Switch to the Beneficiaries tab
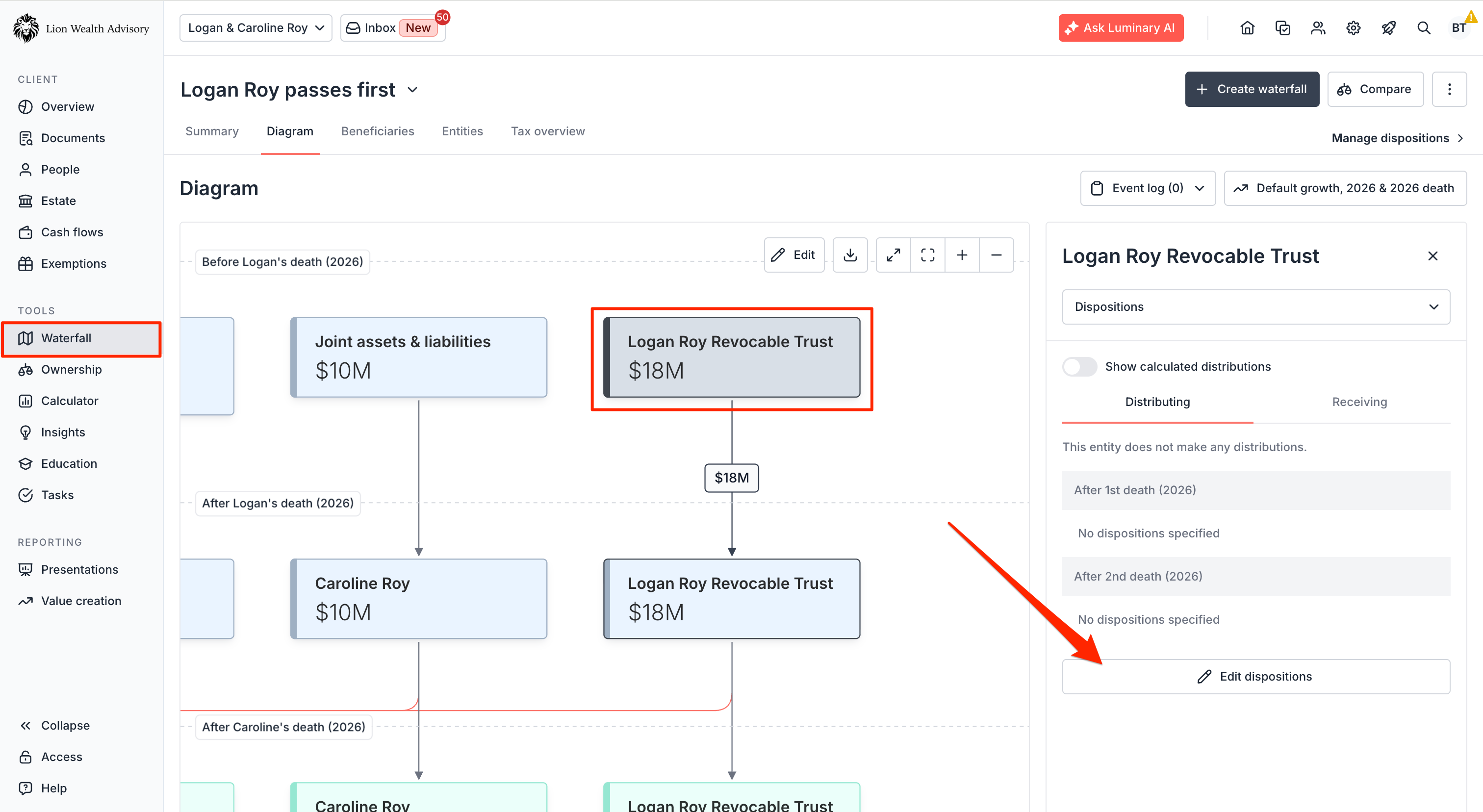Image resolution: width=1483 pixels, height=812 pixels. point(378,131)
